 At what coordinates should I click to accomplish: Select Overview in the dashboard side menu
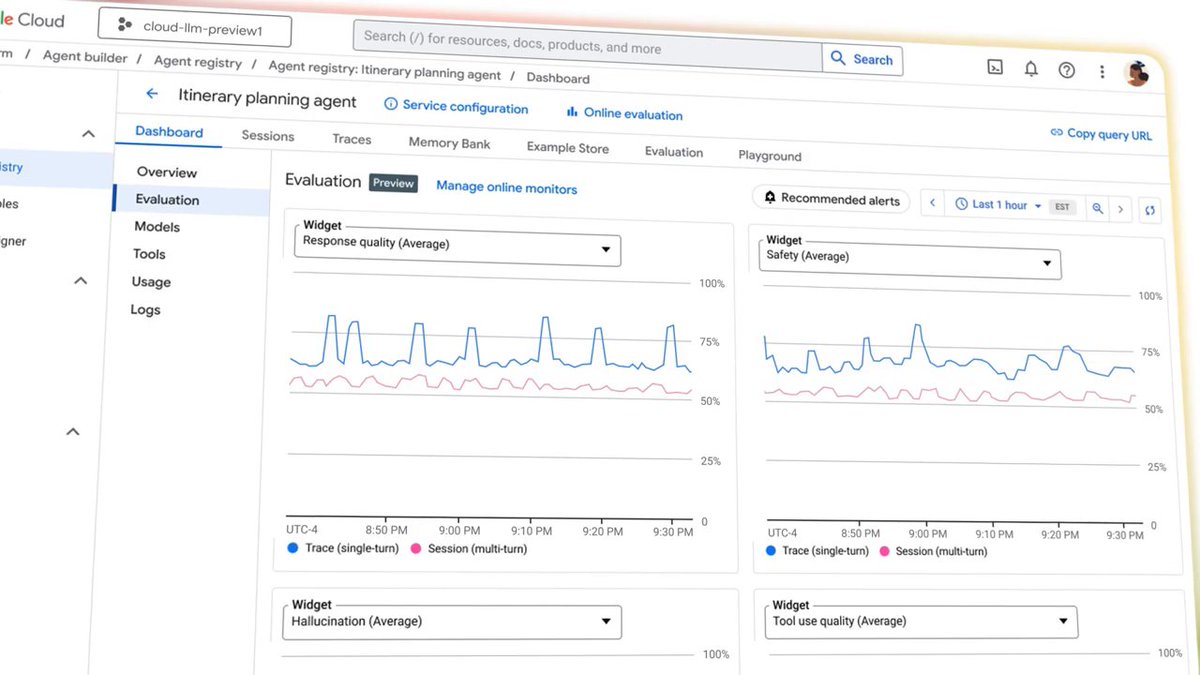point(167,172)
